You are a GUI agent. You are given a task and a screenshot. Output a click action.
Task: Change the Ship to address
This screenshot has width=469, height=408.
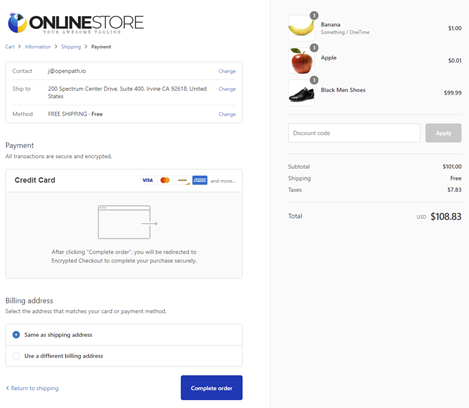[x=227, y=89]
